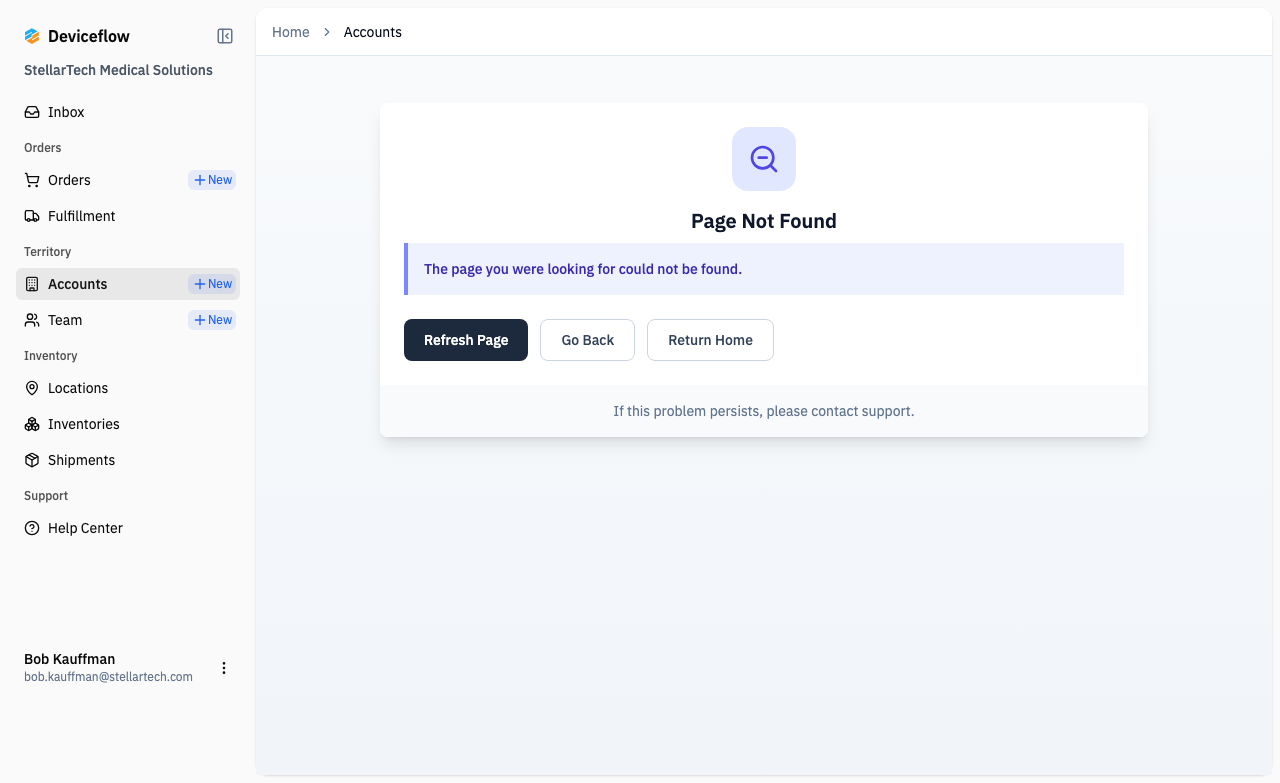Open the Inbox menu item
The width and height of the screenshot is (1280, 783).
(x=128, y=112)
